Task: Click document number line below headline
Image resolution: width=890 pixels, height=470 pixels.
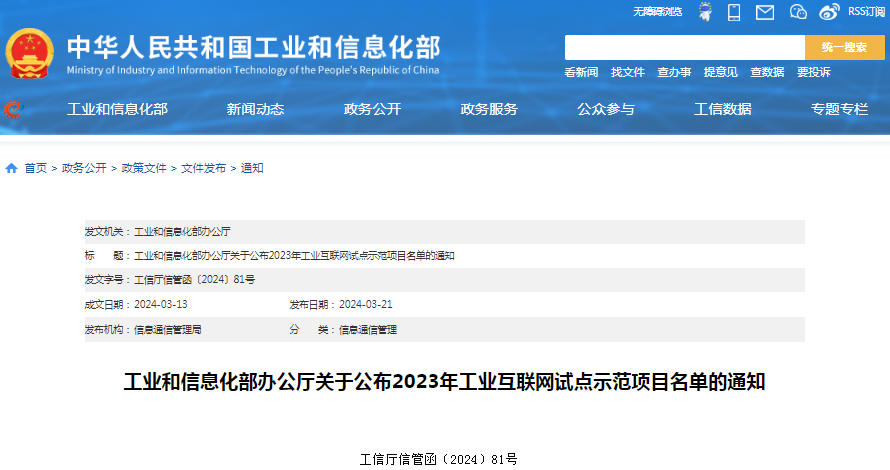Action: 439,459
